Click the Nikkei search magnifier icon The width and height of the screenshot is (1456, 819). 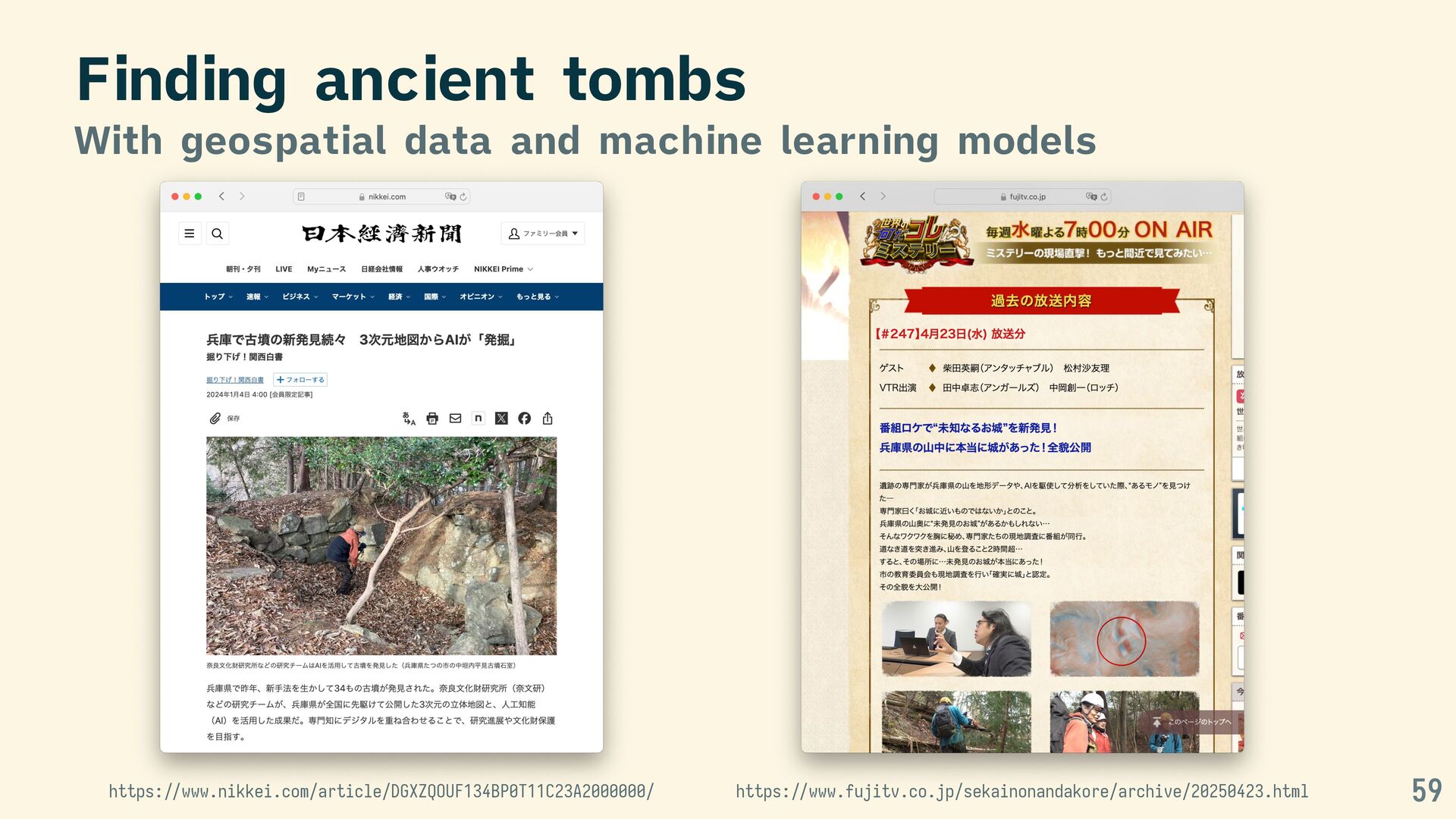[x=217, y=234]
